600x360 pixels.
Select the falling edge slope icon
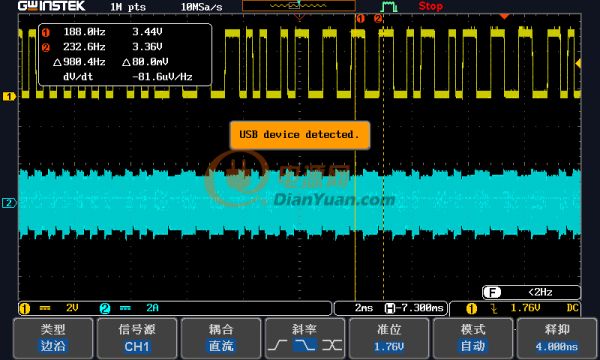pyautogui.click(x=304, y=345)
